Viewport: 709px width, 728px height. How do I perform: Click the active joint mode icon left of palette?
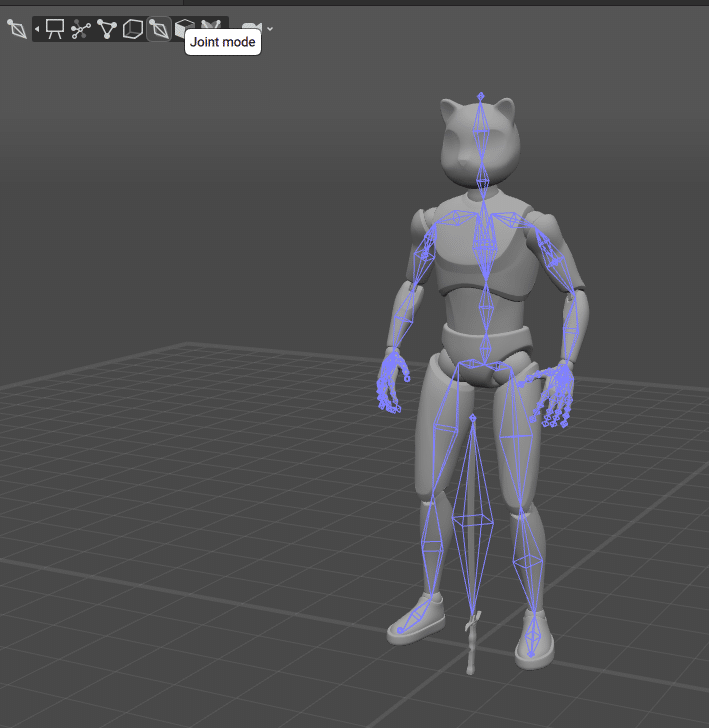point(17,29)
